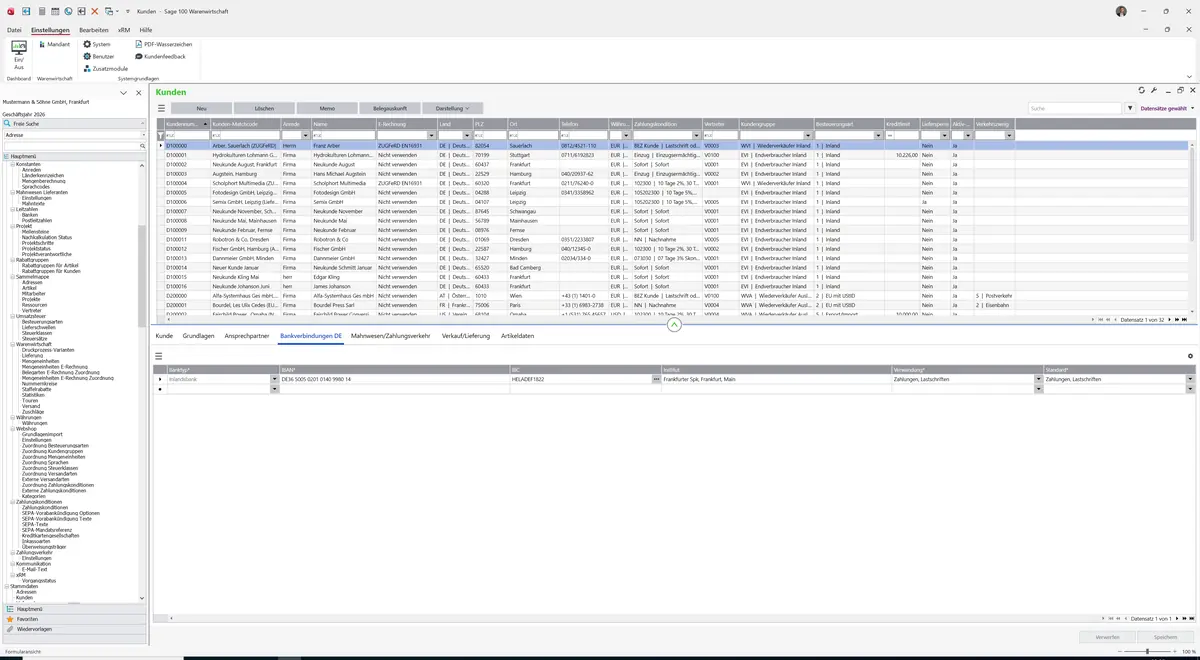
Task: Click the IBAN field of bank row
Action: click(x=394, y=380)
